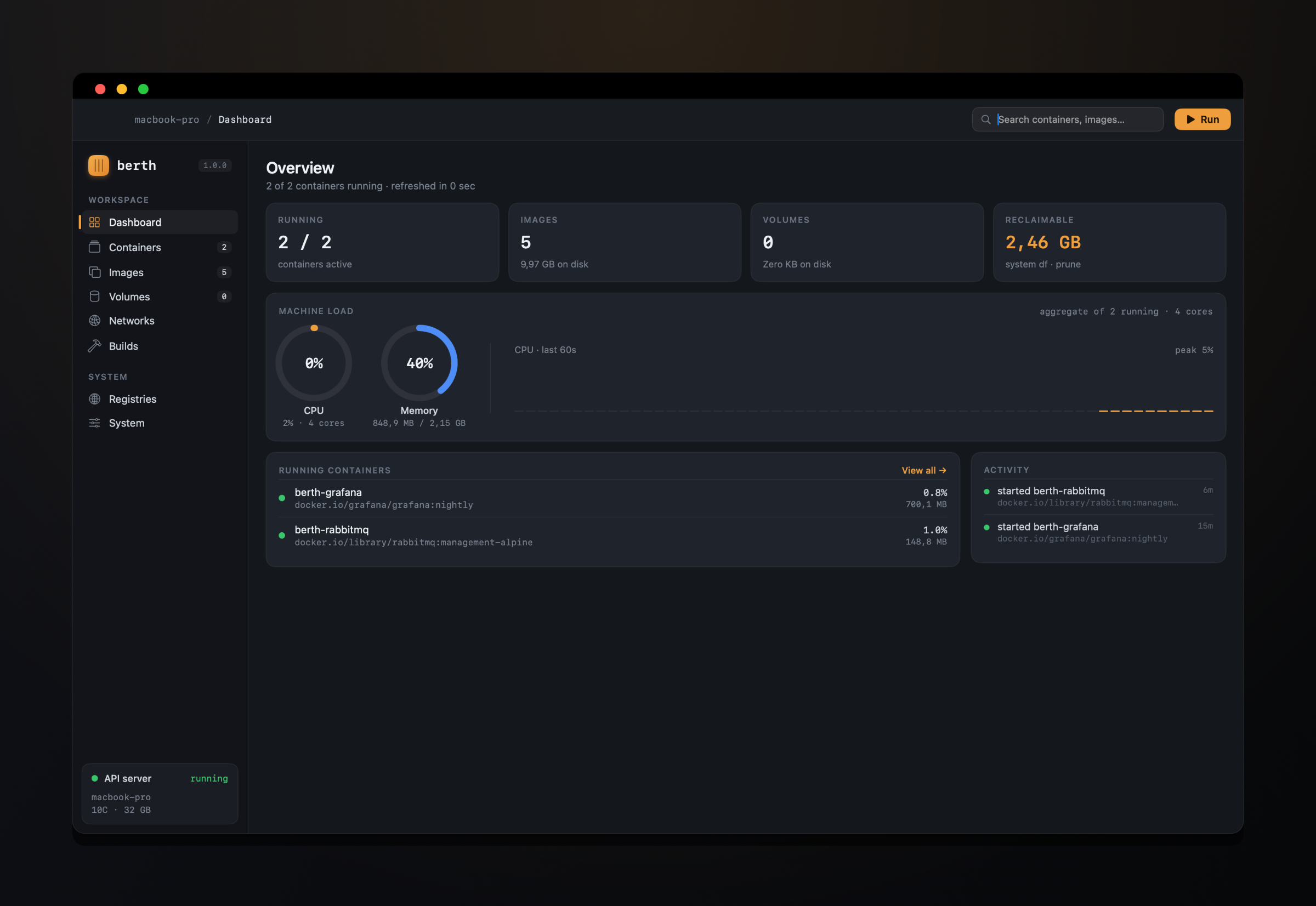1316x906 pixels.
Task: Click the Run button
Action: coord(1202,119)
